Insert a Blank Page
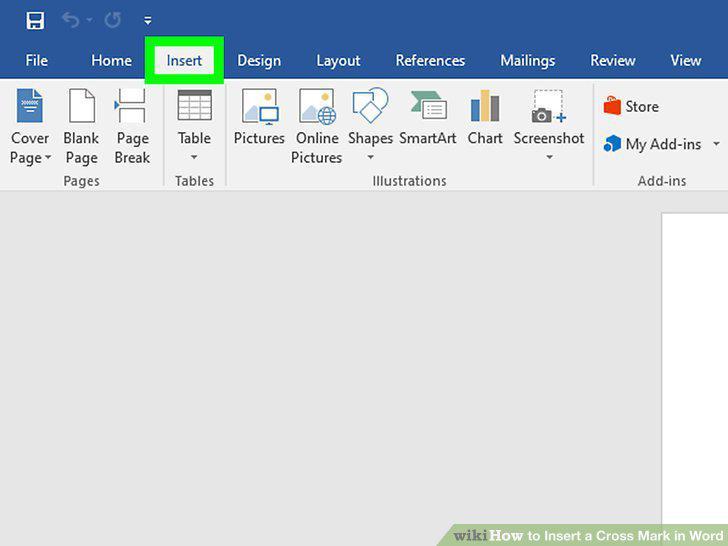The height and width of the screenshot is (546, 728). tap(82, 126)
